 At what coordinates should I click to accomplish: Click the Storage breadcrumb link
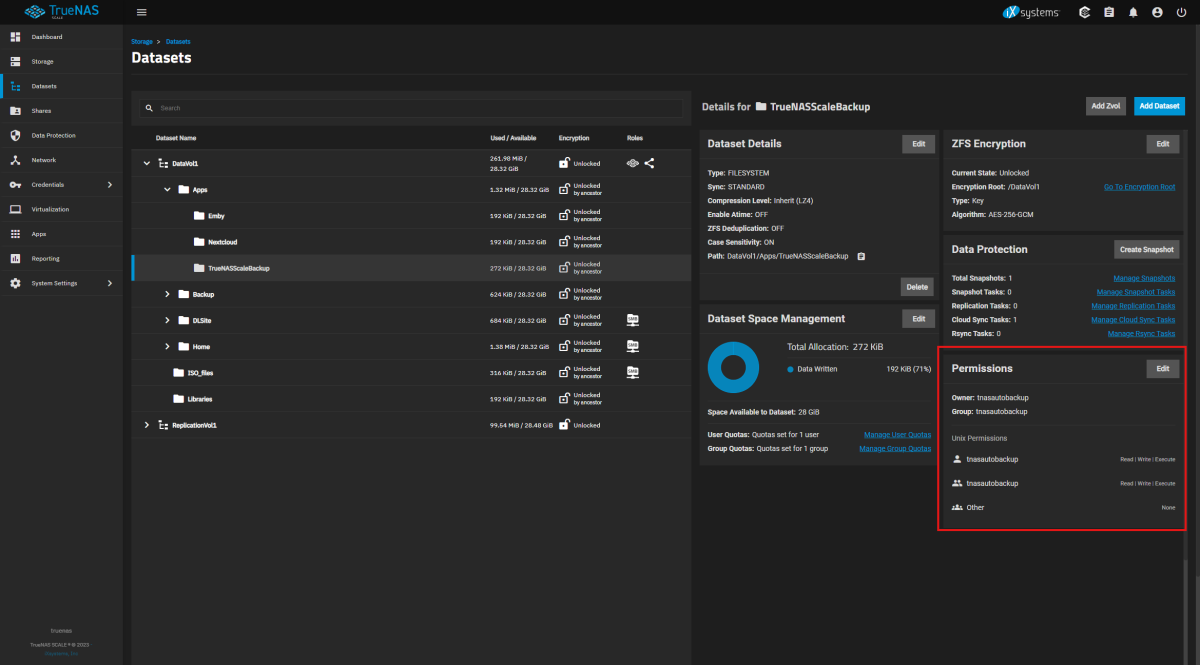[142, 42]
